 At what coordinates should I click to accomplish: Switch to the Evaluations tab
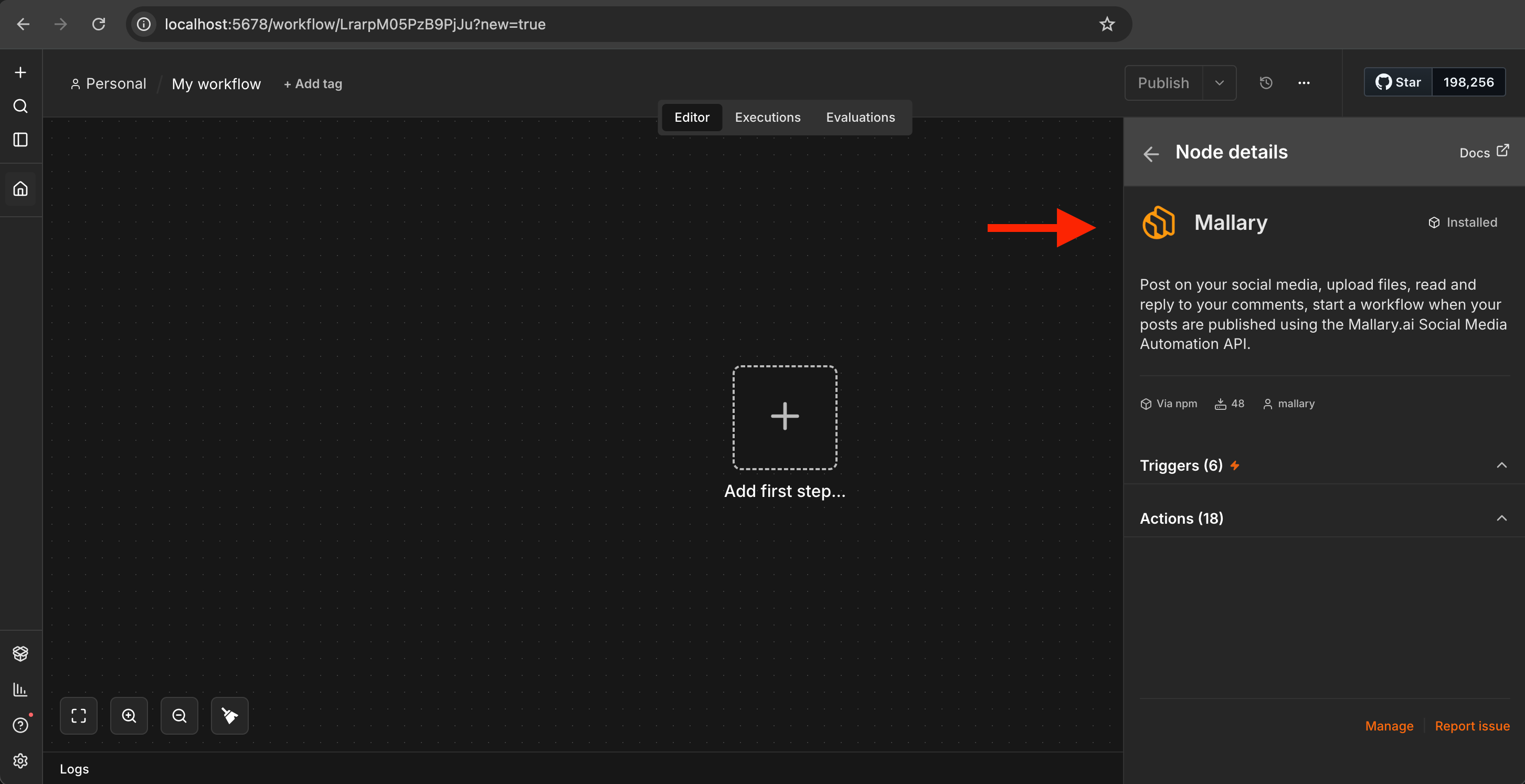pyautogui.click(x=860, y=117)
